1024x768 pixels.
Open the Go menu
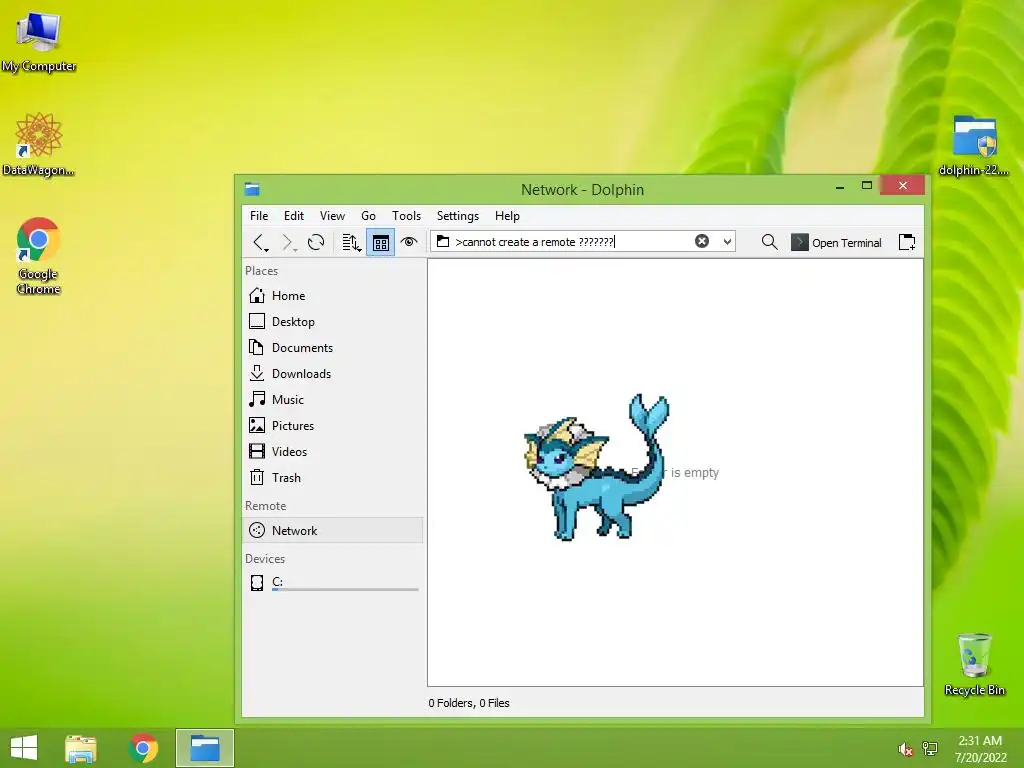point(368,216)
